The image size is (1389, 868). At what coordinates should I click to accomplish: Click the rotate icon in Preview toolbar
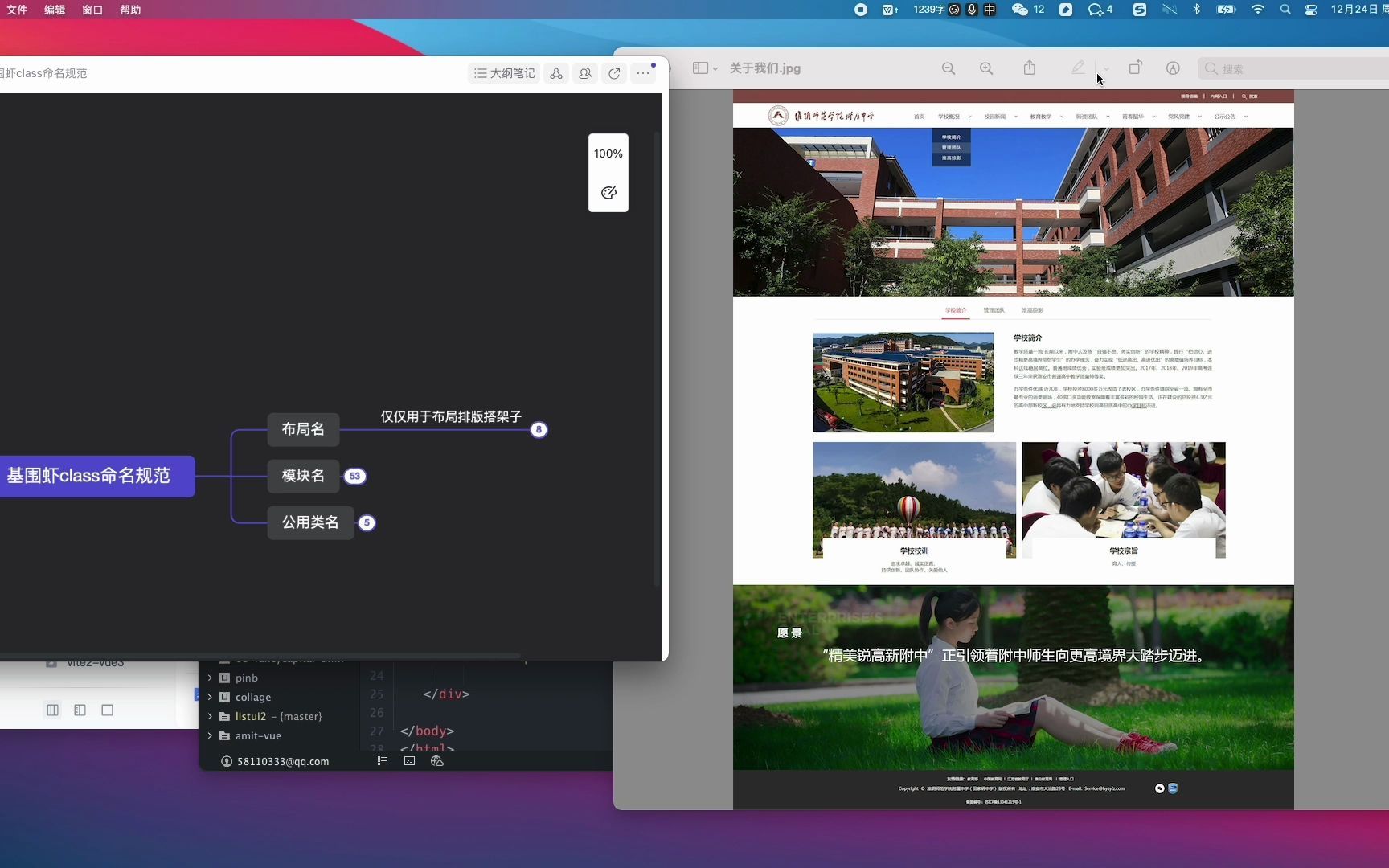pos(1135,68)
